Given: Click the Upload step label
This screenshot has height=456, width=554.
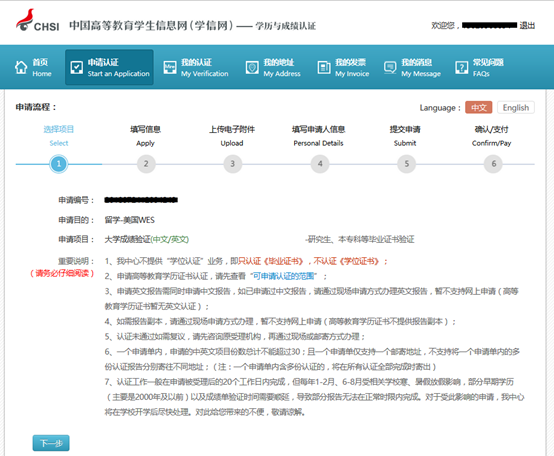Looking at the screenshot, I should (232, 143).
